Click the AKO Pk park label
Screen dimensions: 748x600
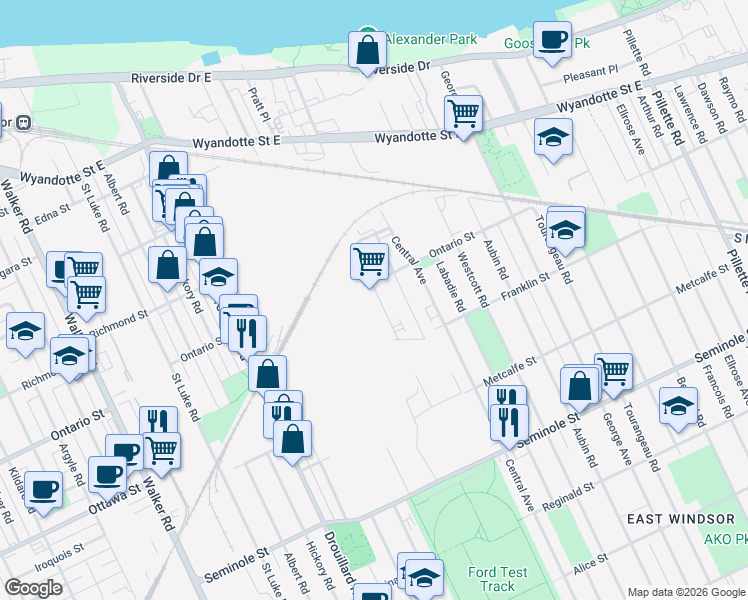click(726, 539)
